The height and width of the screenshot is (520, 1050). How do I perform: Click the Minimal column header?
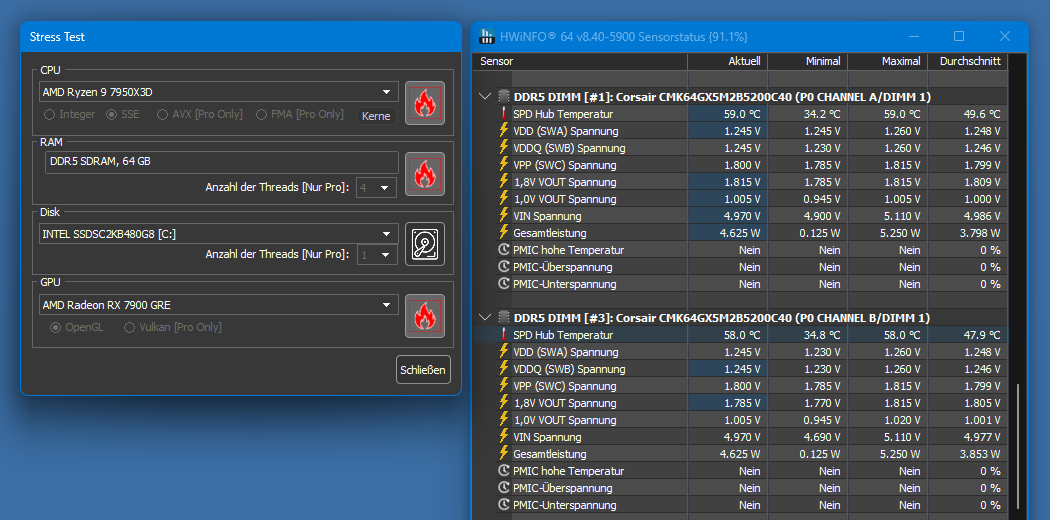click(808, 61)
